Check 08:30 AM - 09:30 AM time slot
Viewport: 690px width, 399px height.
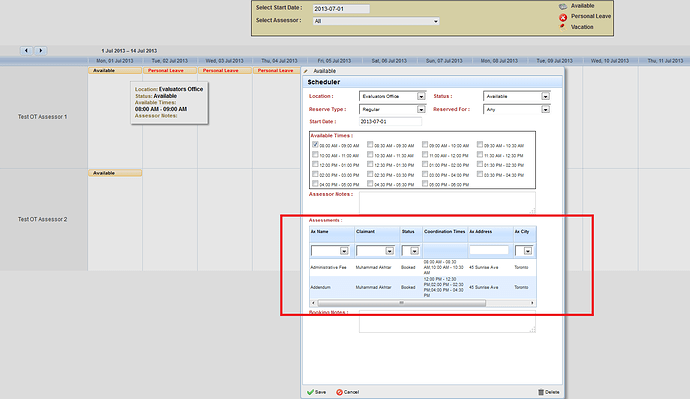[x=370, y=144]
